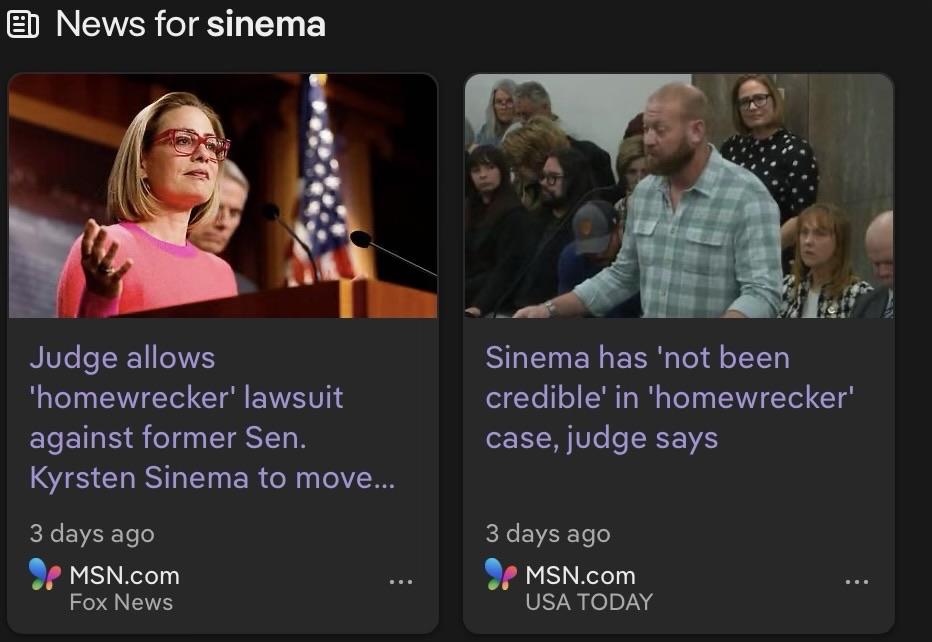Open the 'Sinema has not been credible' headline
Screen dimensions: 932x642
[669, 397]
